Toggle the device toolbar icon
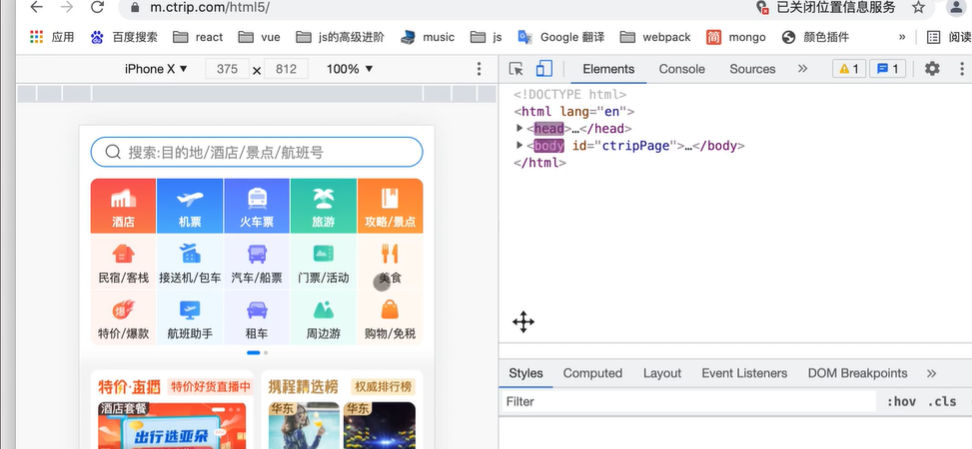 (x=544, y=69)
